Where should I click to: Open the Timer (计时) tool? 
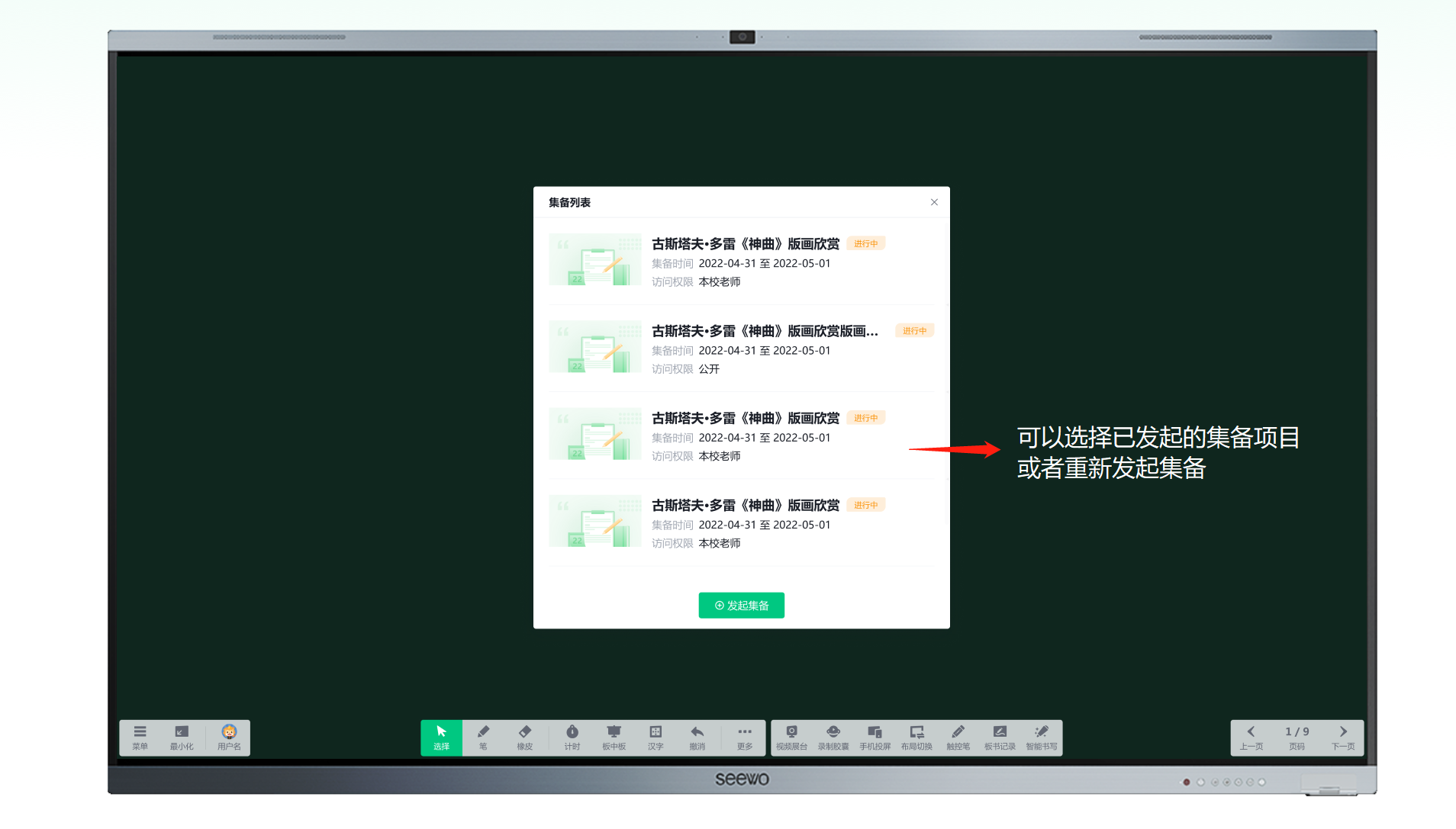coord(572,737)
